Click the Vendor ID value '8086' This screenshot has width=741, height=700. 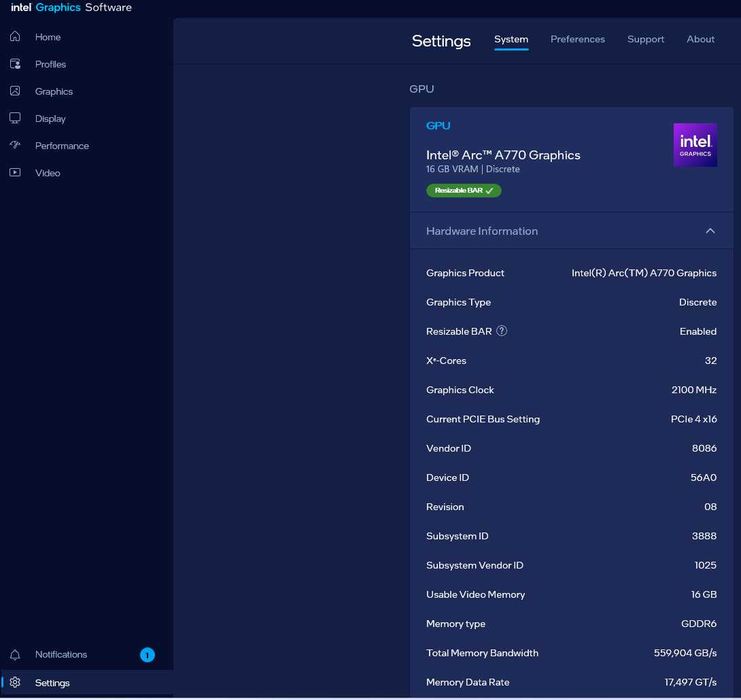pos(704,448)
